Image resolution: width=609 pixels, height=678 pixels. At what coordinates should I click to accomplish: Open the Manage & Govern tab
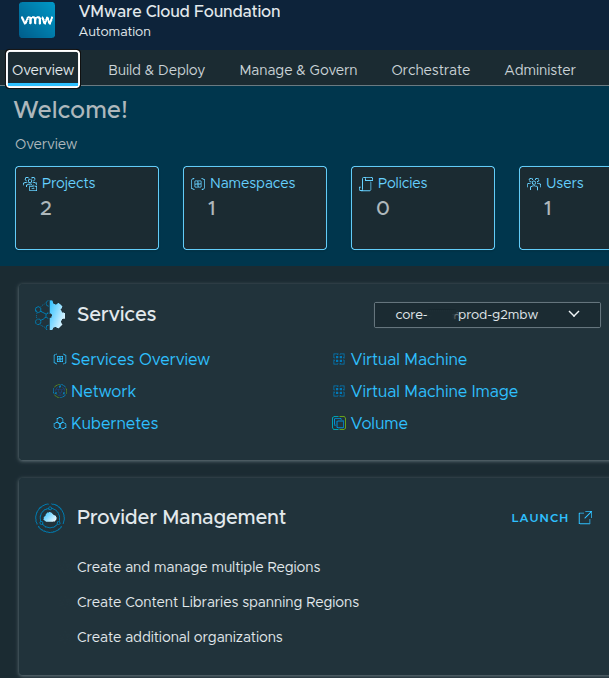click(x=298, y=70)
